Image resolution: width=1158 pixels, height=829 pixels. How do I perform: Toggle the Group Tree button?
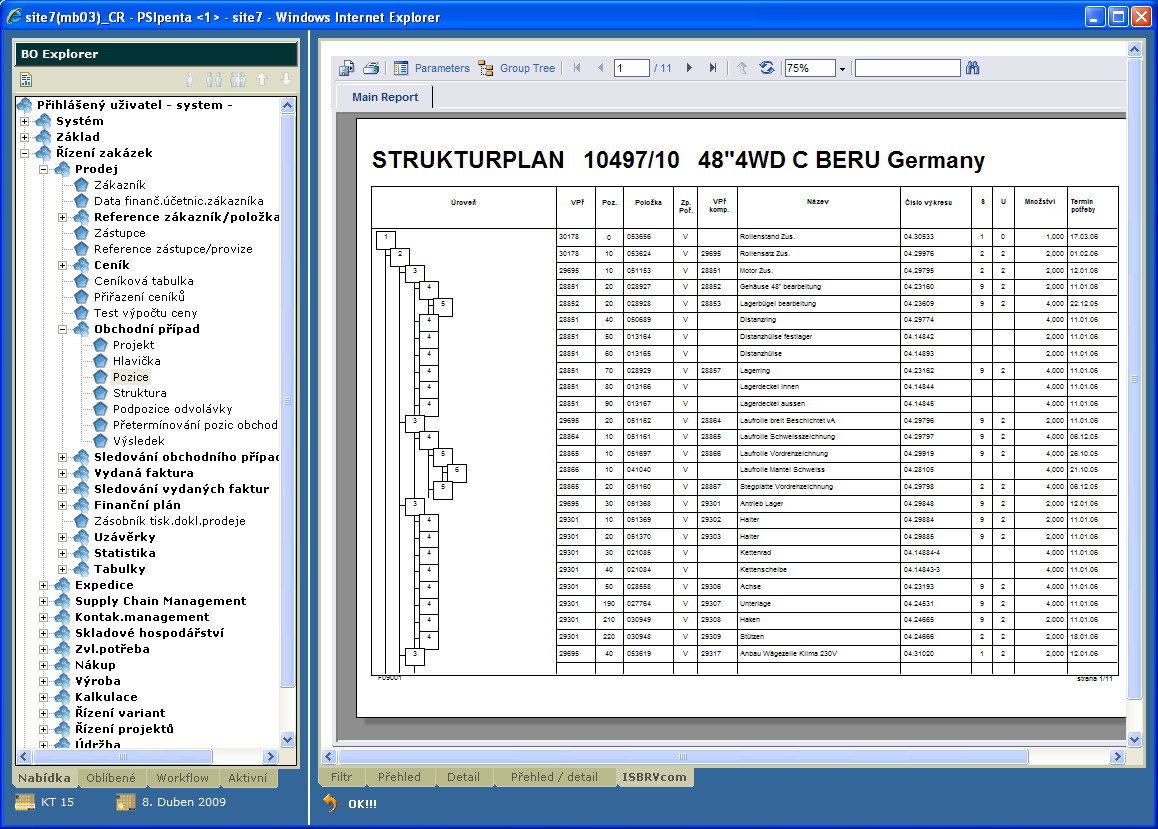[516, 68]
